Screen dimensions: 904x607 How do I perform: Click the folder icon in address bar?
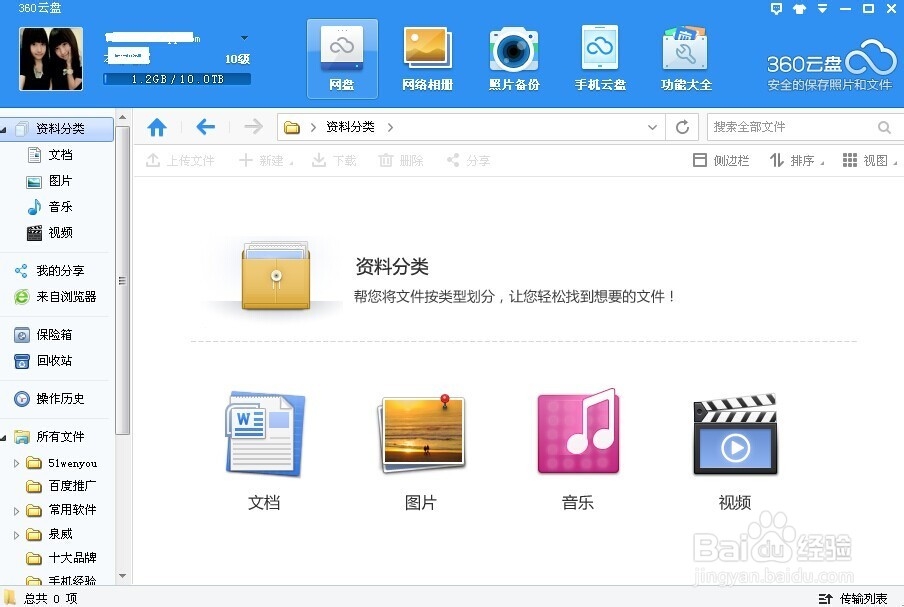[x=292, y=127]
